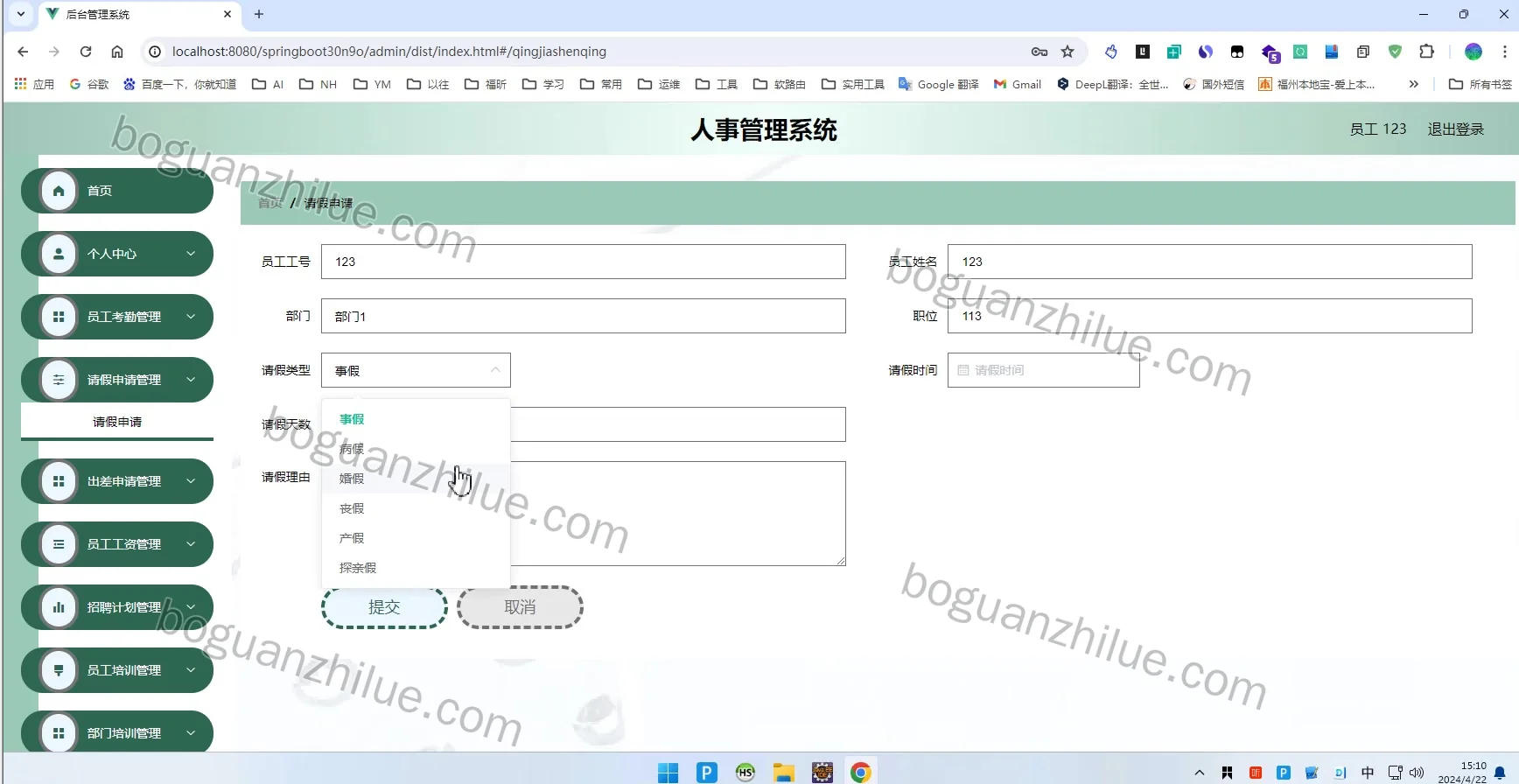Image resolution: width=1519 pixels, height=784 pixels.
Task: Click the 部门培训管理 grid icon
Action: [x=59, y=733]
